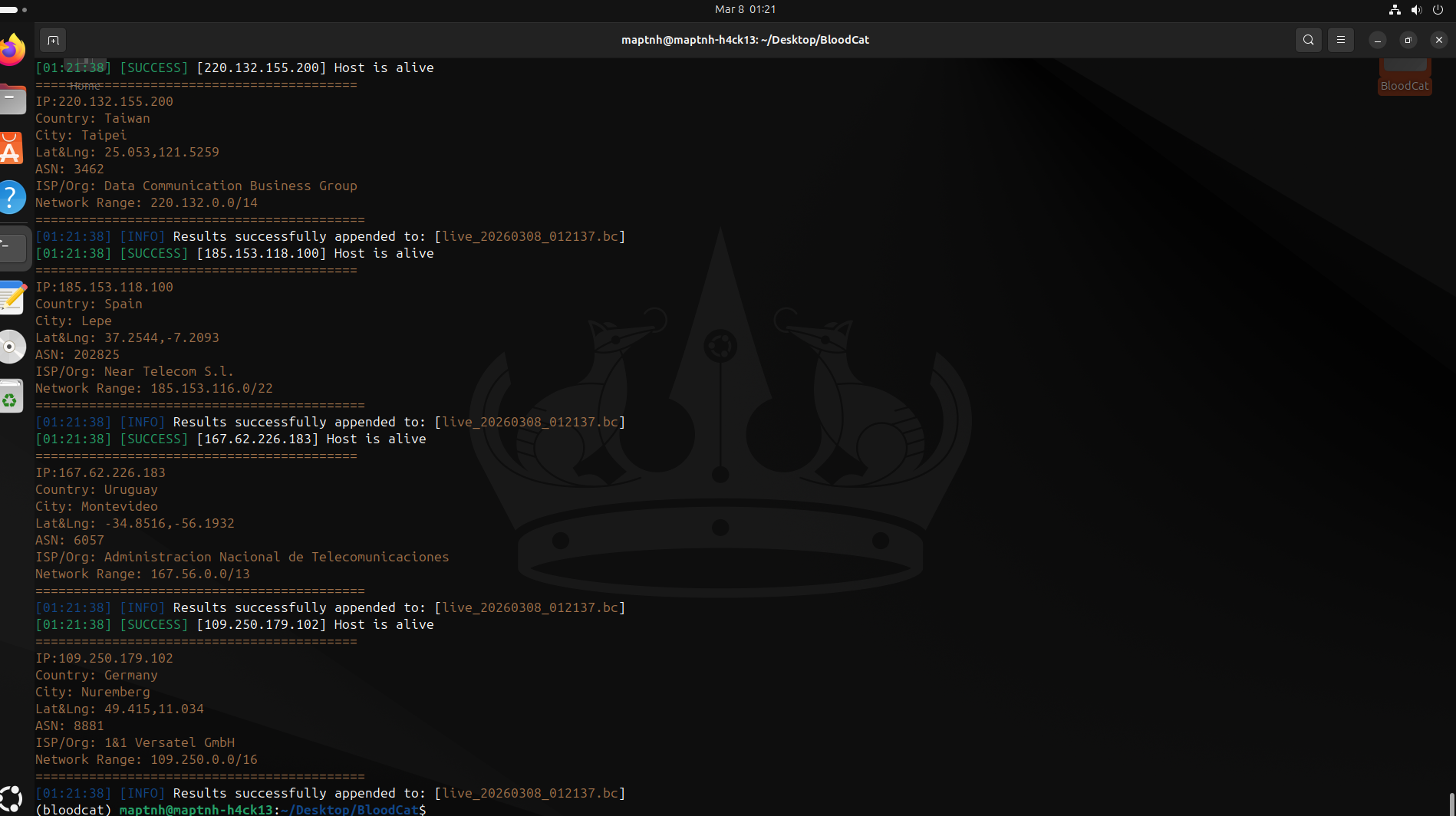Click the text "ISP/Org: 1&1 Versatel GmbH"
The image size is (1456, 816).
[135, 742]
